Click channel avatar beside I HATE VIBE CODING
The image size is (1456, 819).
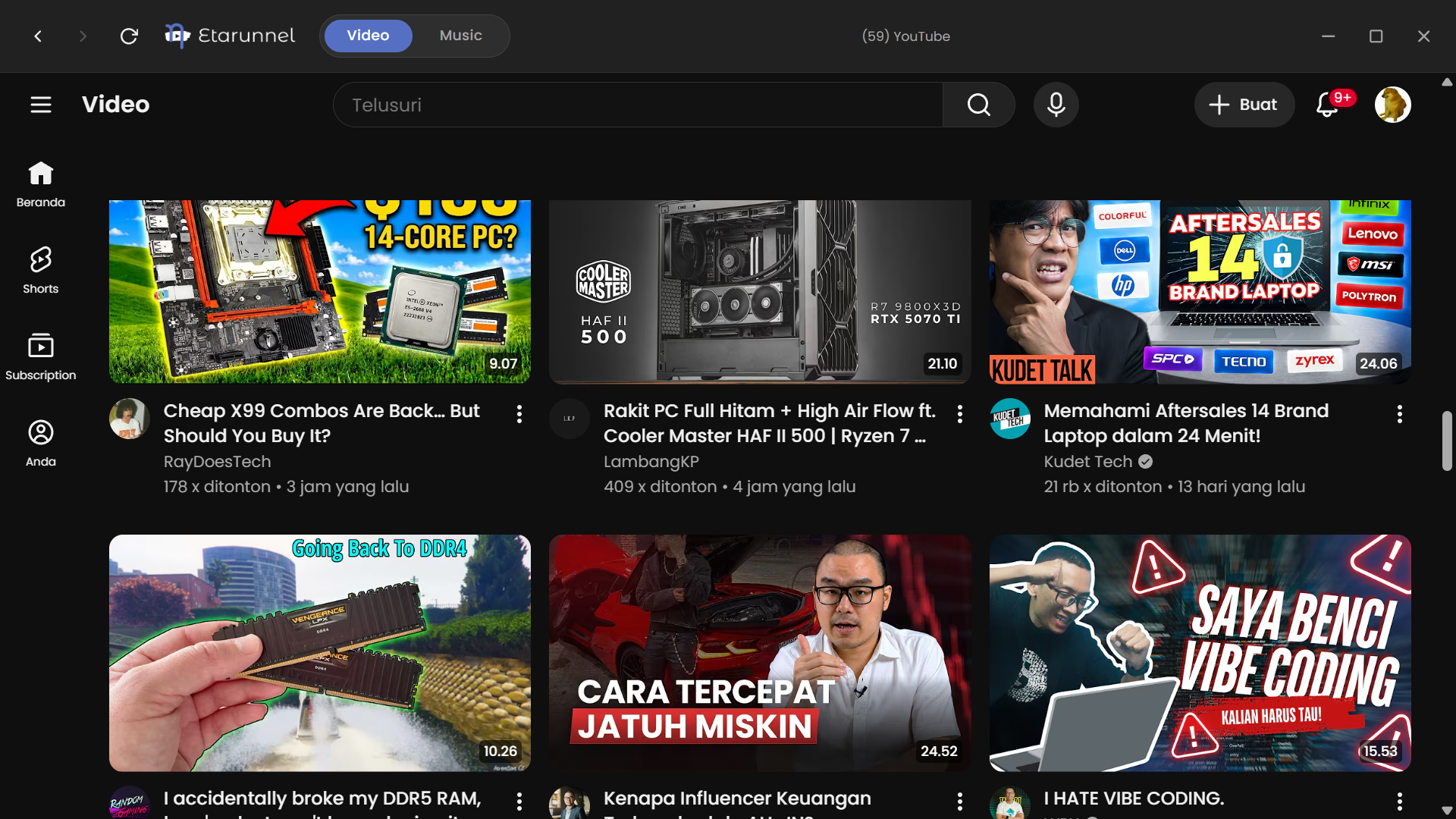coord(1009,803)
